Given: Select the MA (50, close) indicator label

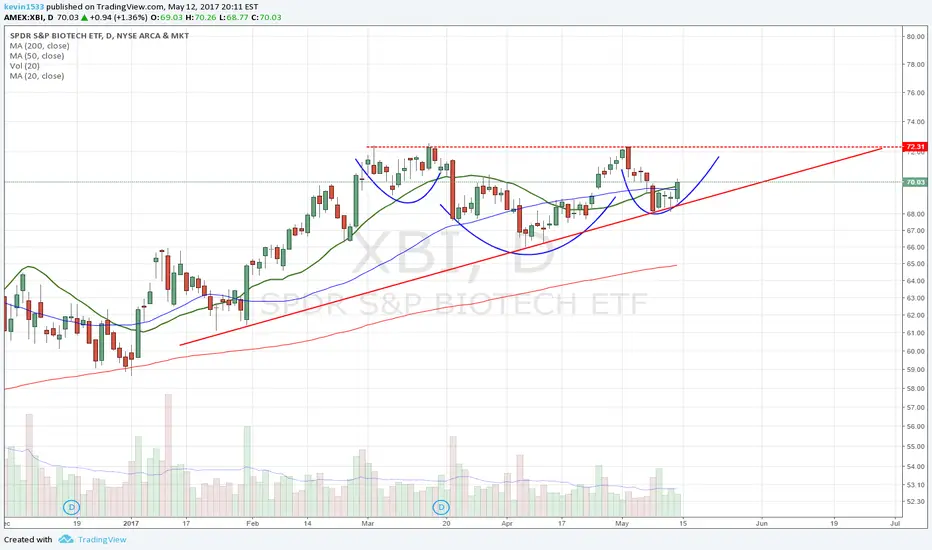Looking at the screenshot, I should point(37,56).
